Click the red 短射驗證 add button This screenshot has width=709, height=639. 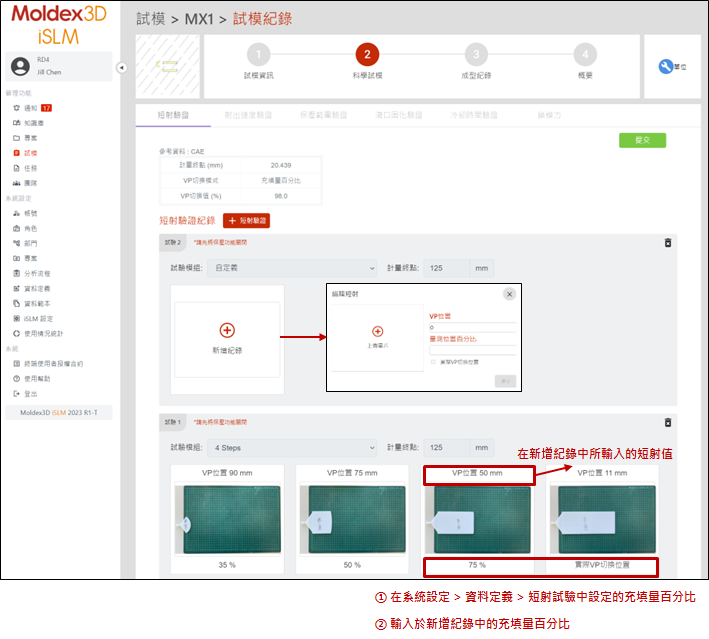tap(246, 221)
